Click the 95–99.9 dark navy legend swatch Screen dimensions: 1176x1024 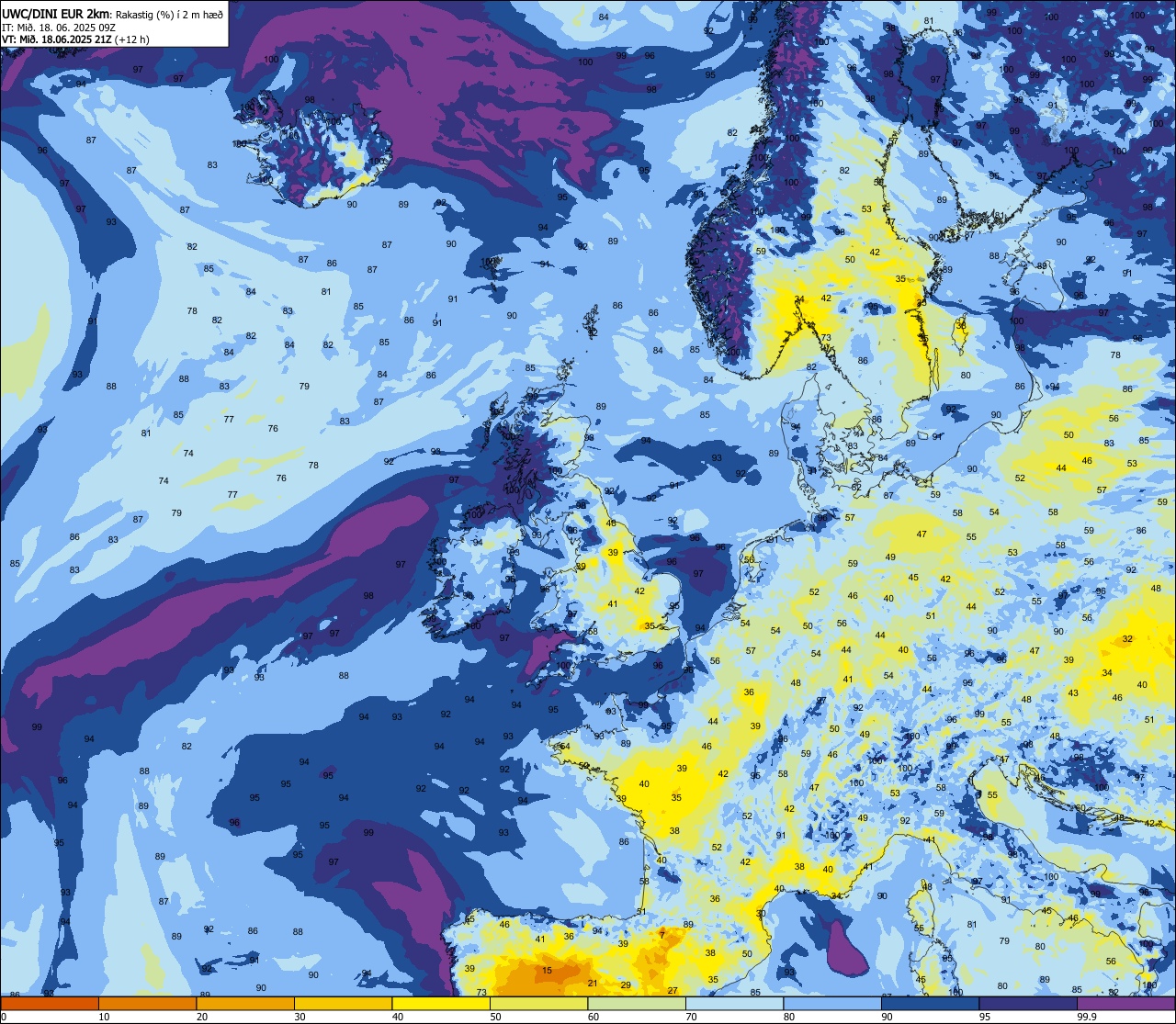[1028, 1003]
